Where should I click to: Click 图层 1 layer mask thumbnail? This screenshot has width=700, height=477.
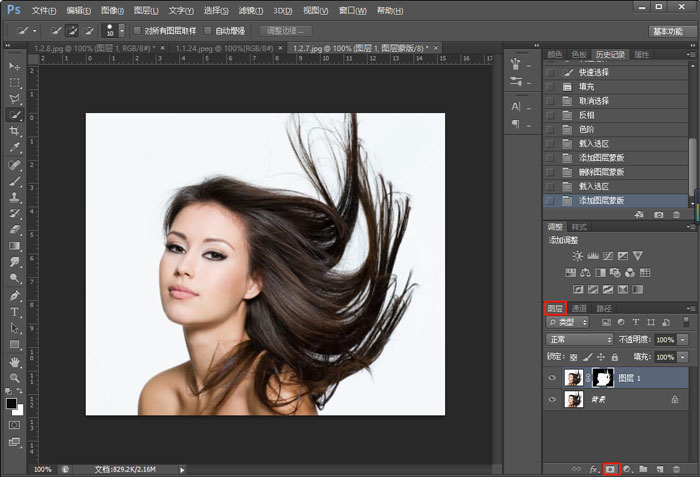click(x=603, y=378)
